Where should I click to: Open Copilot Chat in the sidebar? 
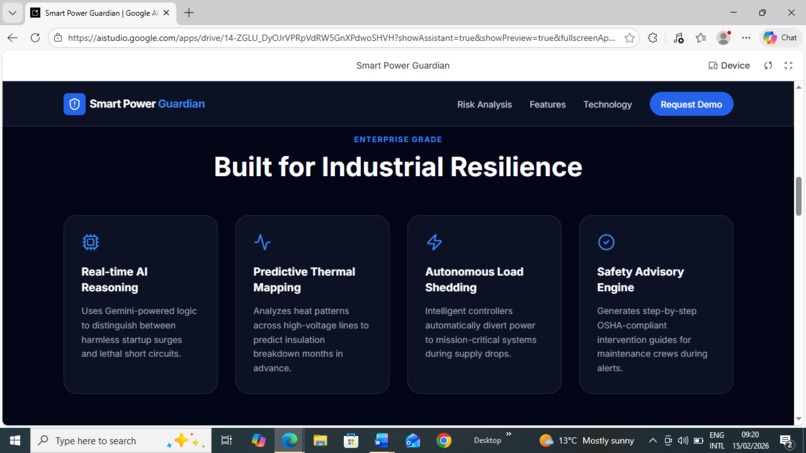coord(780,38)
